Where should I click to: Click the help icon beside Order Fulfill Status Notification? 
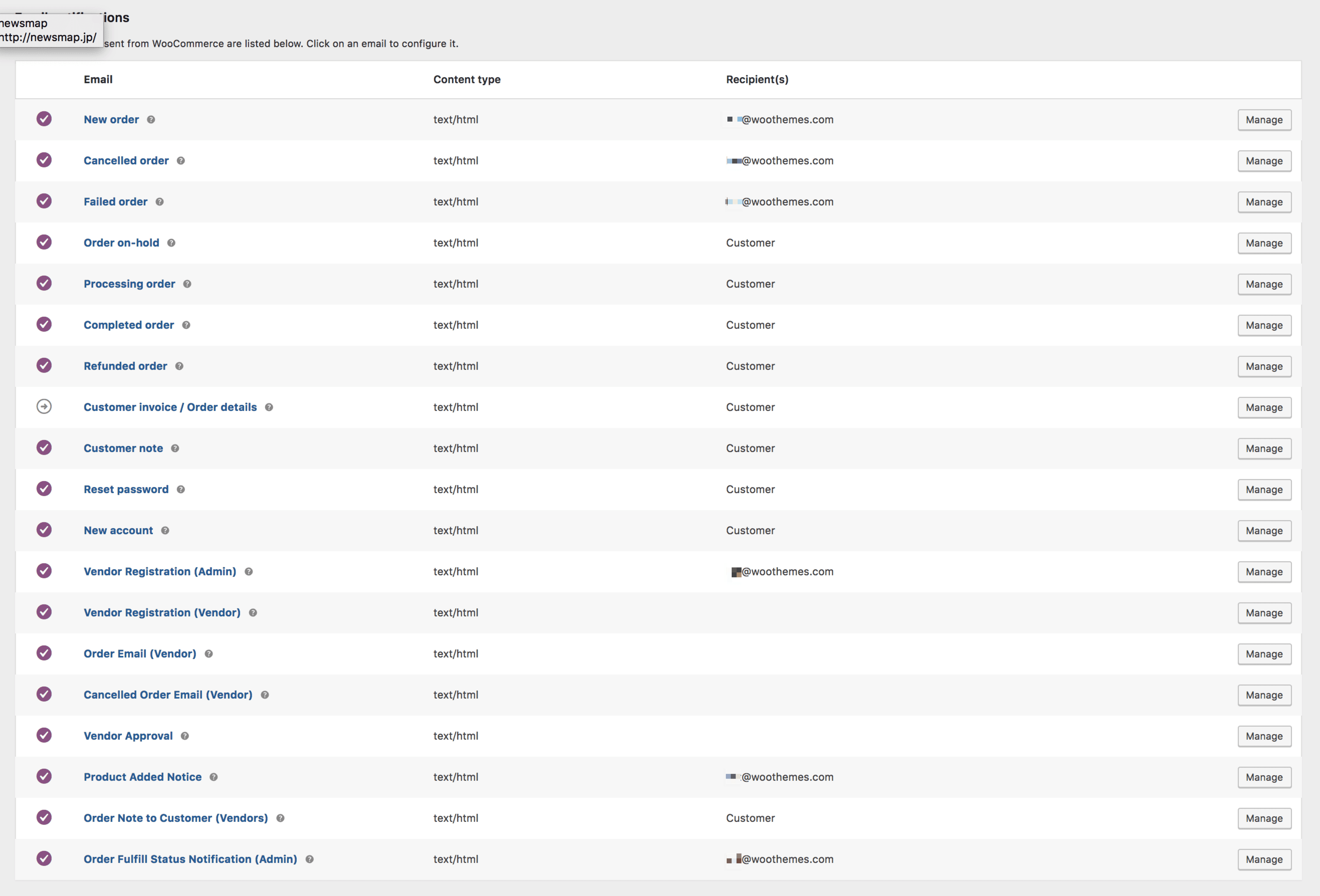309,859
